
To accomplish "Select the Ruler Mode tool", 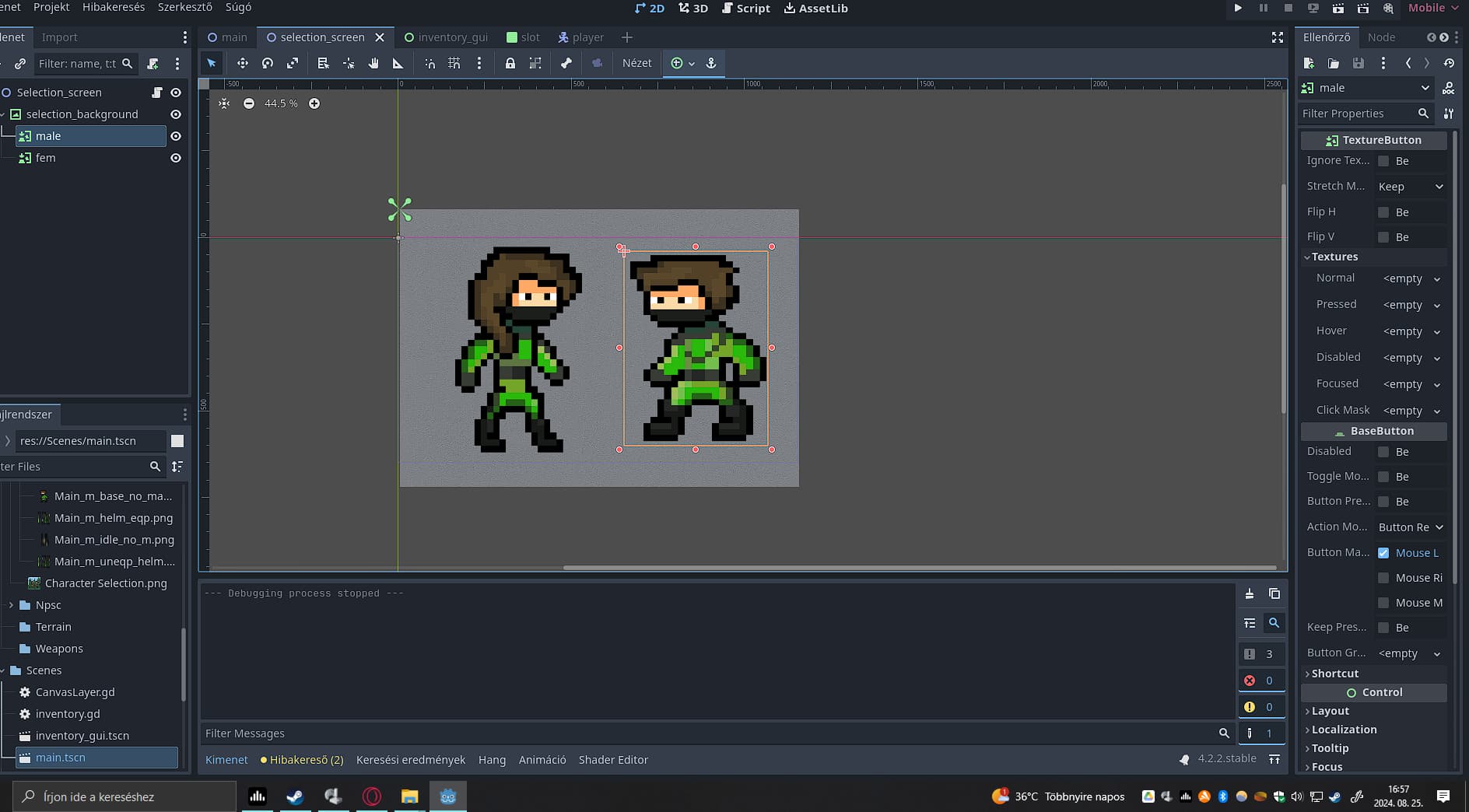I will pos(398,63).
